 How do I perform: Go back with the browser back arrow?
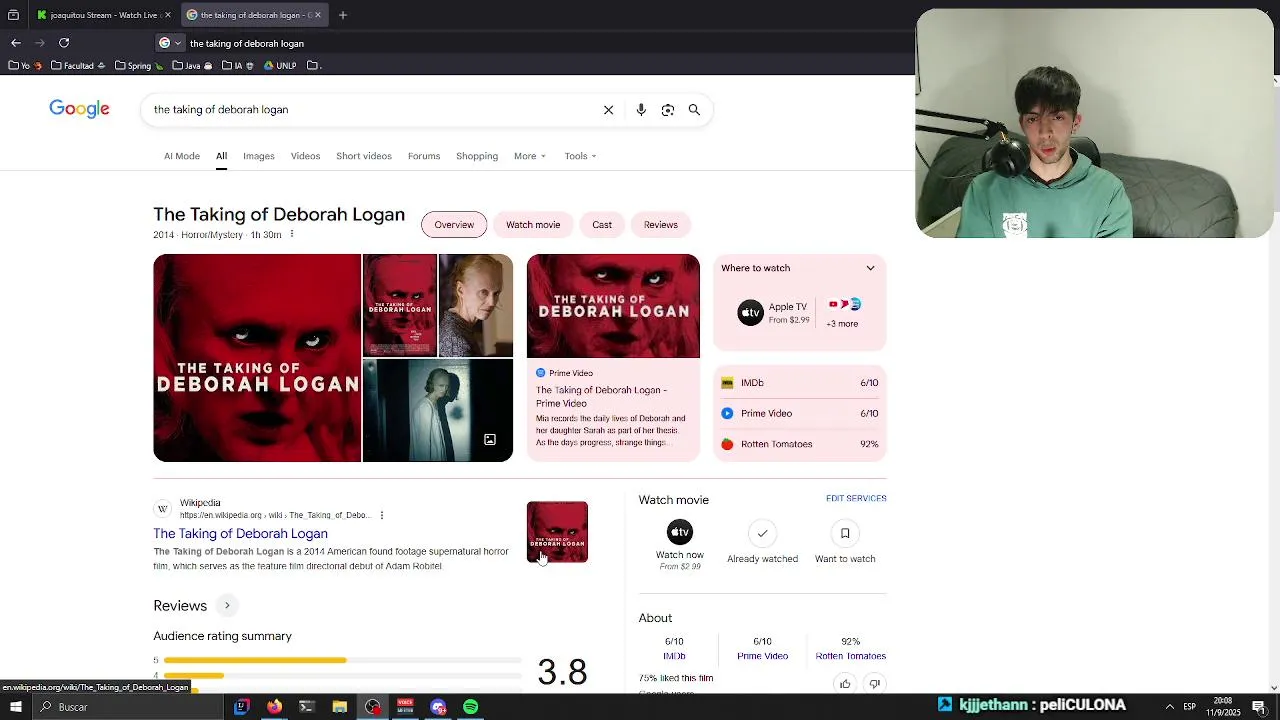coord(16,43)
